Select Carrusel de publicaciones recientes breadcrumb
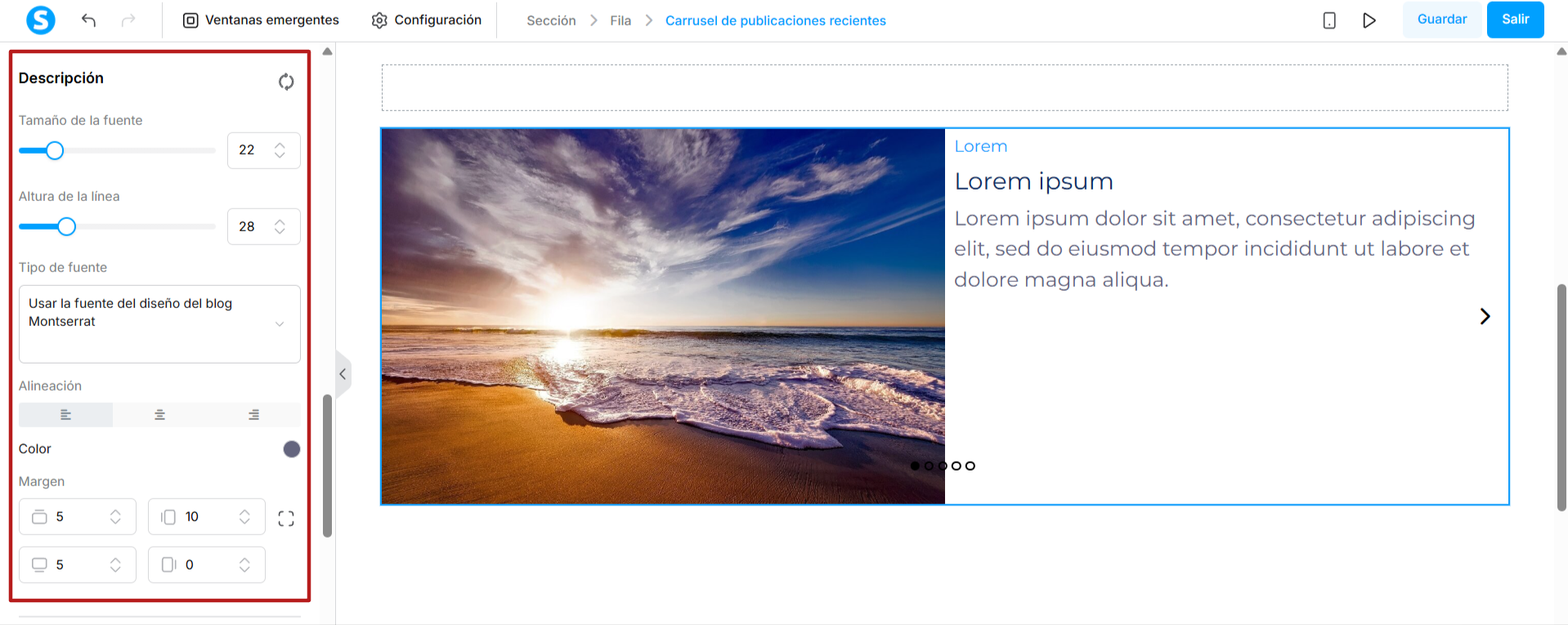The image size is (1568, 625). (776, 20)
